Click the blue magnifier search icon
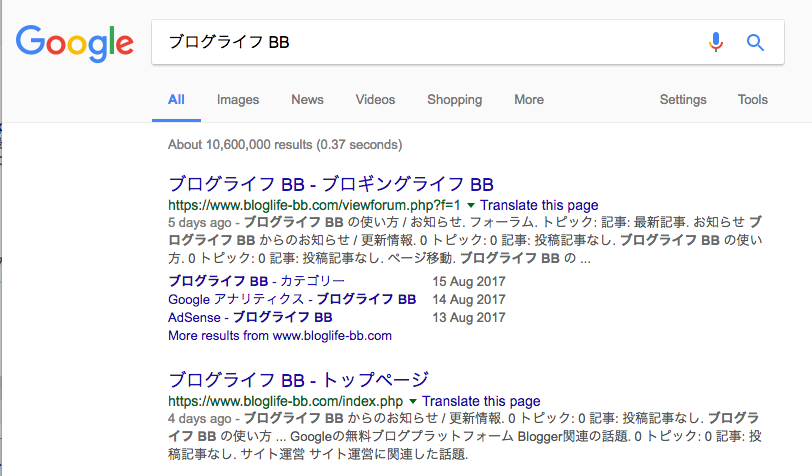812x476 pixels. 755,42
